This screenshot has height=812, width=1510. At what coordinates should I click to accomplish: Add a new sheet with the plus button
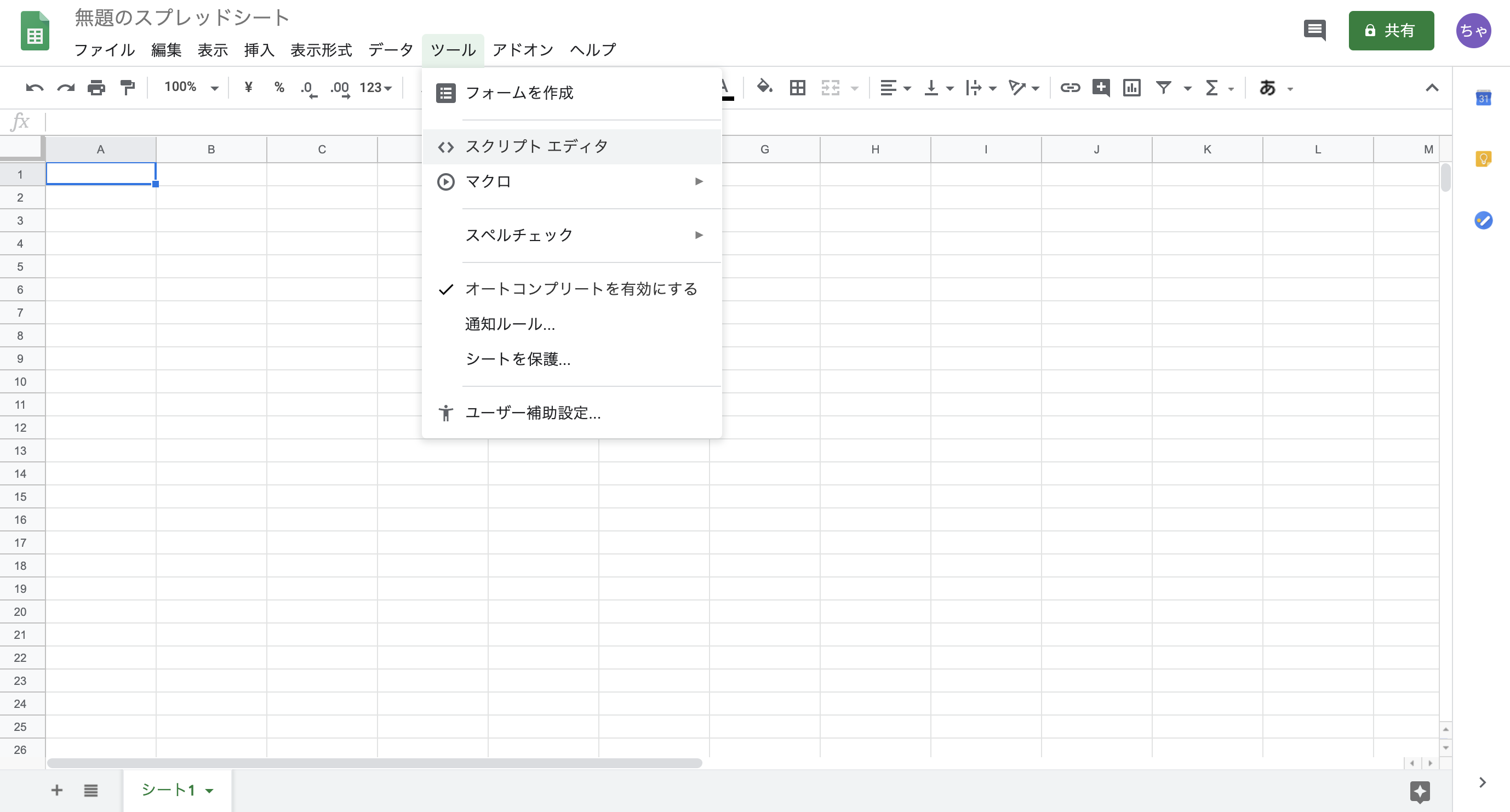coord(57,790)
